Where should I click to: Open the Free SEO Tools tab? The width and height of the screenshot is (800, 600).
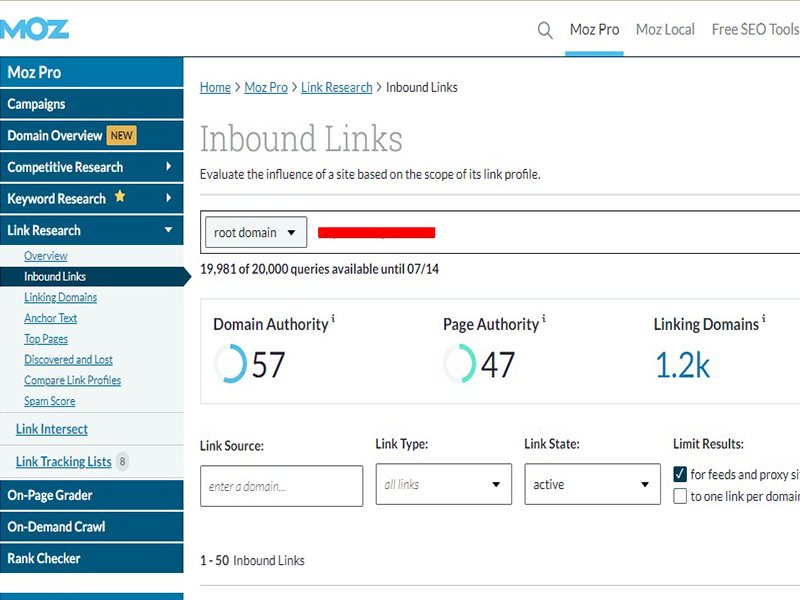[x=755, y=30]
